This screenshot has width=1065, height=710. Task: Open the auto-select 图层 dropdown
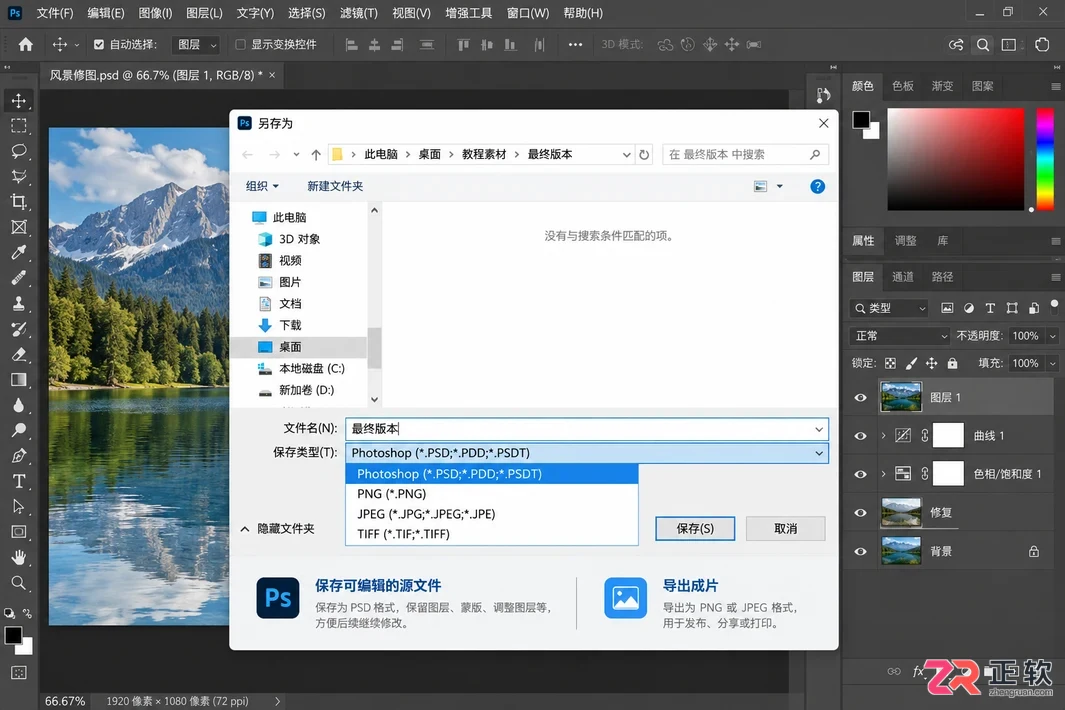[195, 45]
